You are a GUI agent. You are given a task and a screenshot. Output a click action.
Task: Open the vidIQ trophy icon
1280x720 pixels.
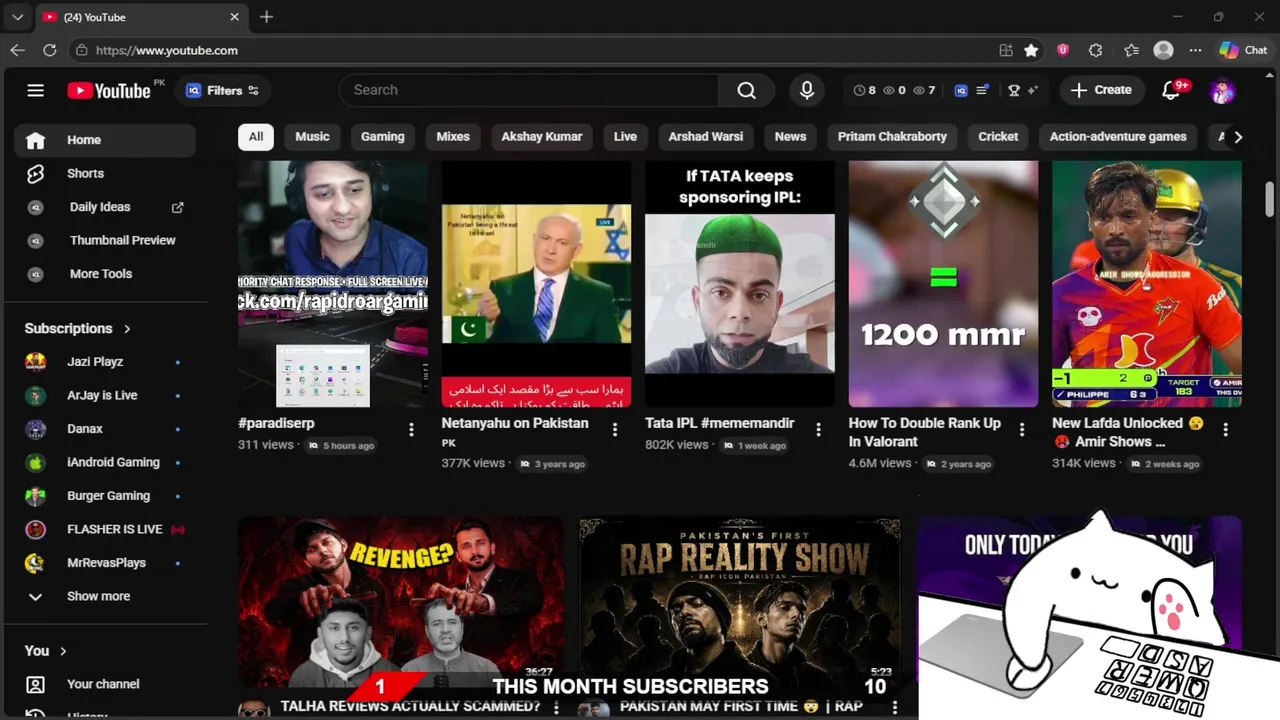[1014, 90]
